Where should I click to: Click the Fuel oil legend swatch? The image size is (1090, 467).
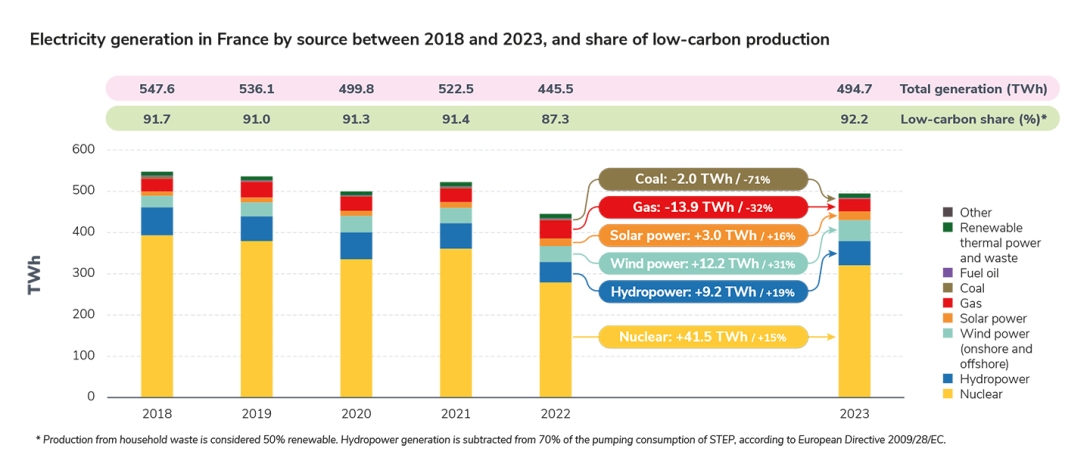pos(947,273)
